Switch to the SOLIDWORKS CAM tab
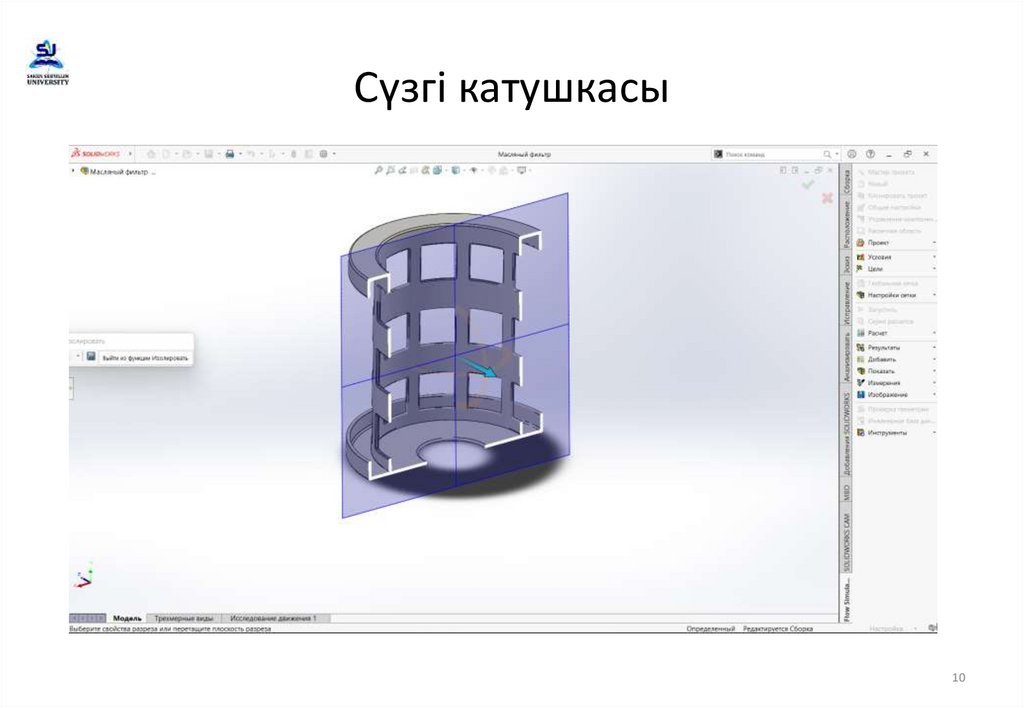The width and height of the screenshot is (1024, 708). point(845,532)
